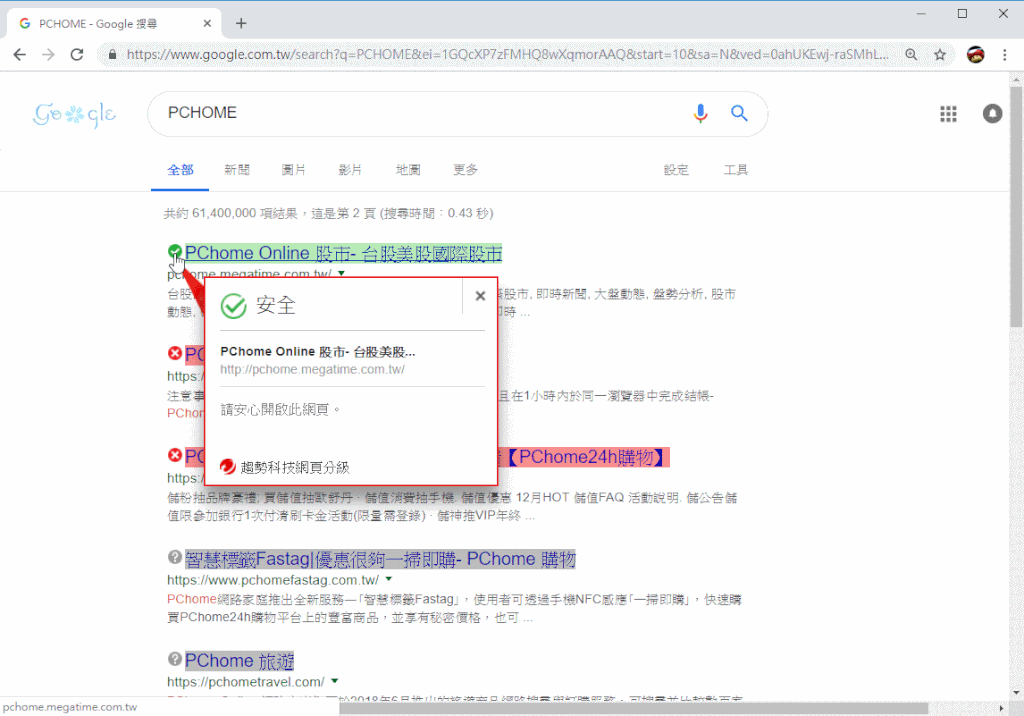
Task: Close the 安全 rating popup
Action: (480, 296)
